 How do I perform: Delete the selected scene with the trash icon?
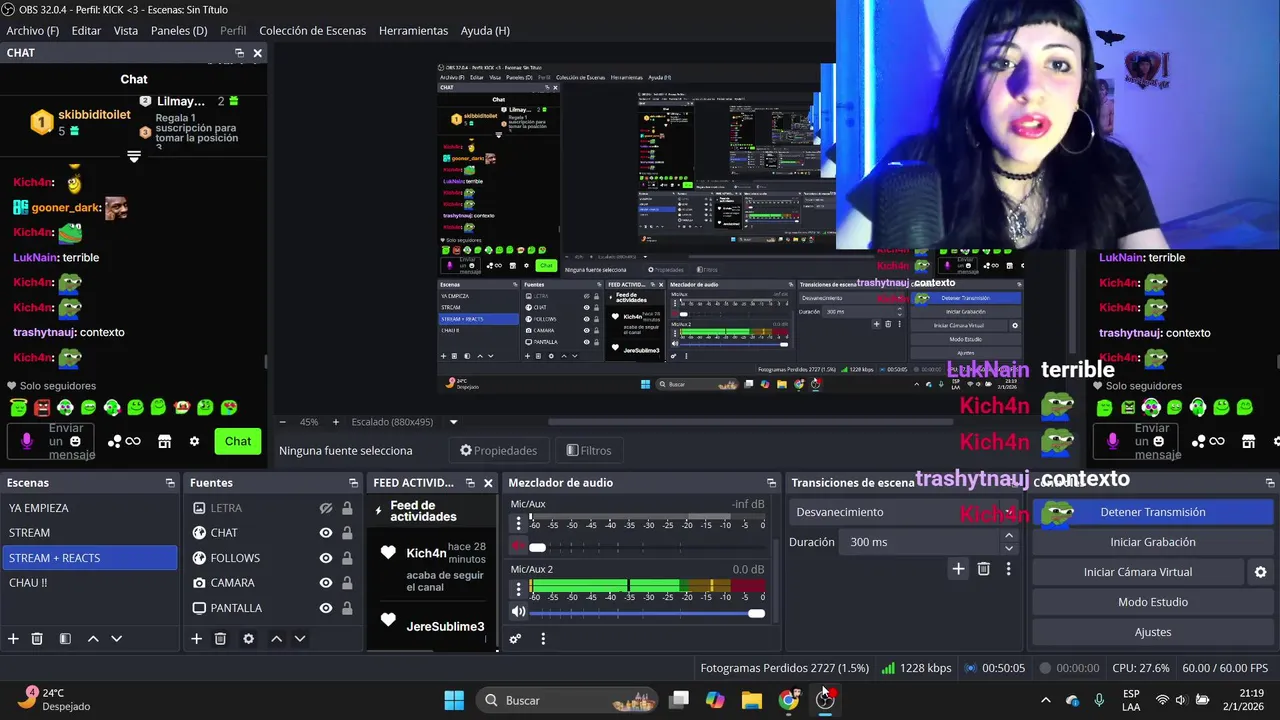pos(37,639)
